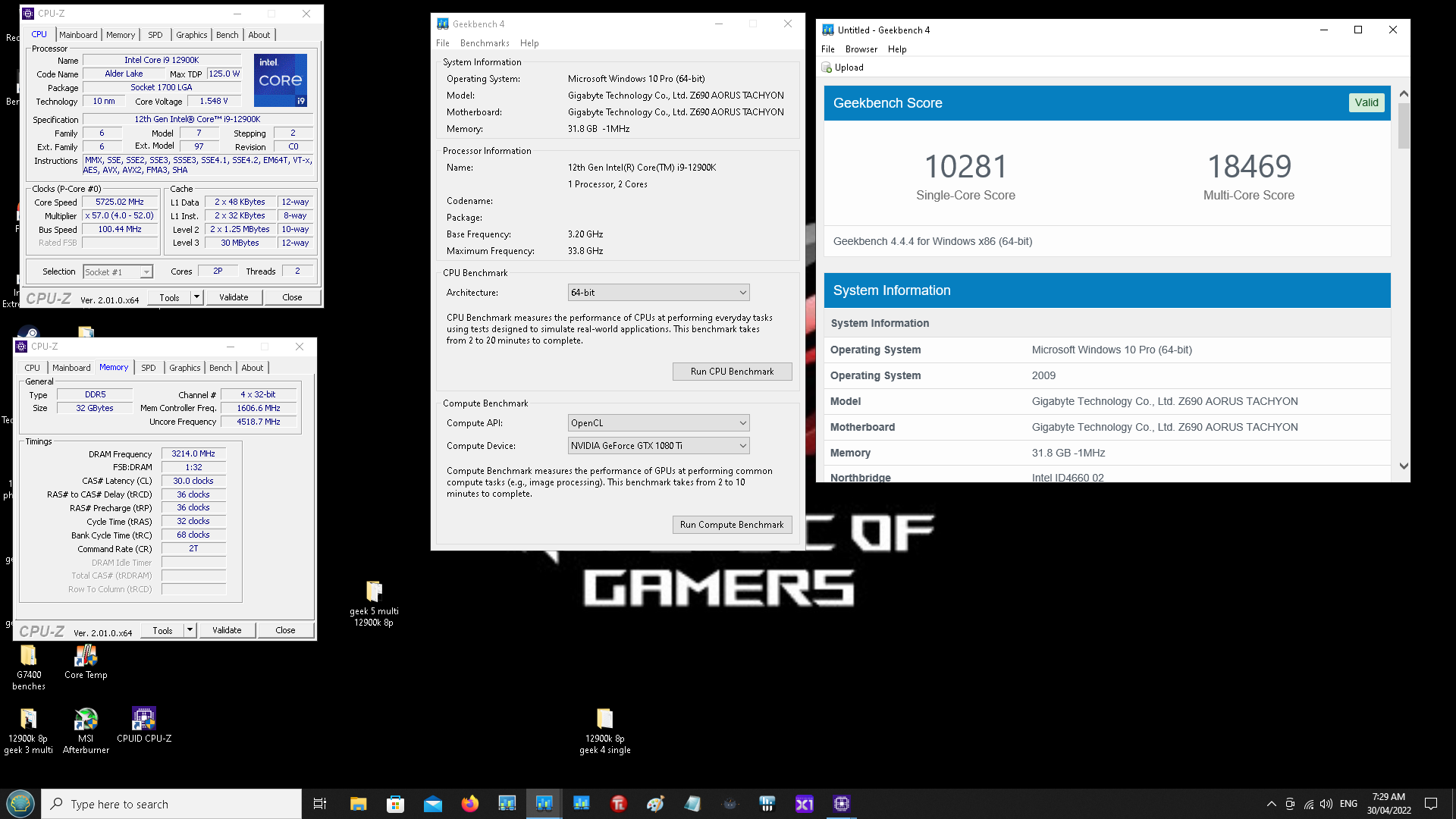
Task: Click Run CPU Benchmark button
Action: pyautogui.click(x=732, y=372)
